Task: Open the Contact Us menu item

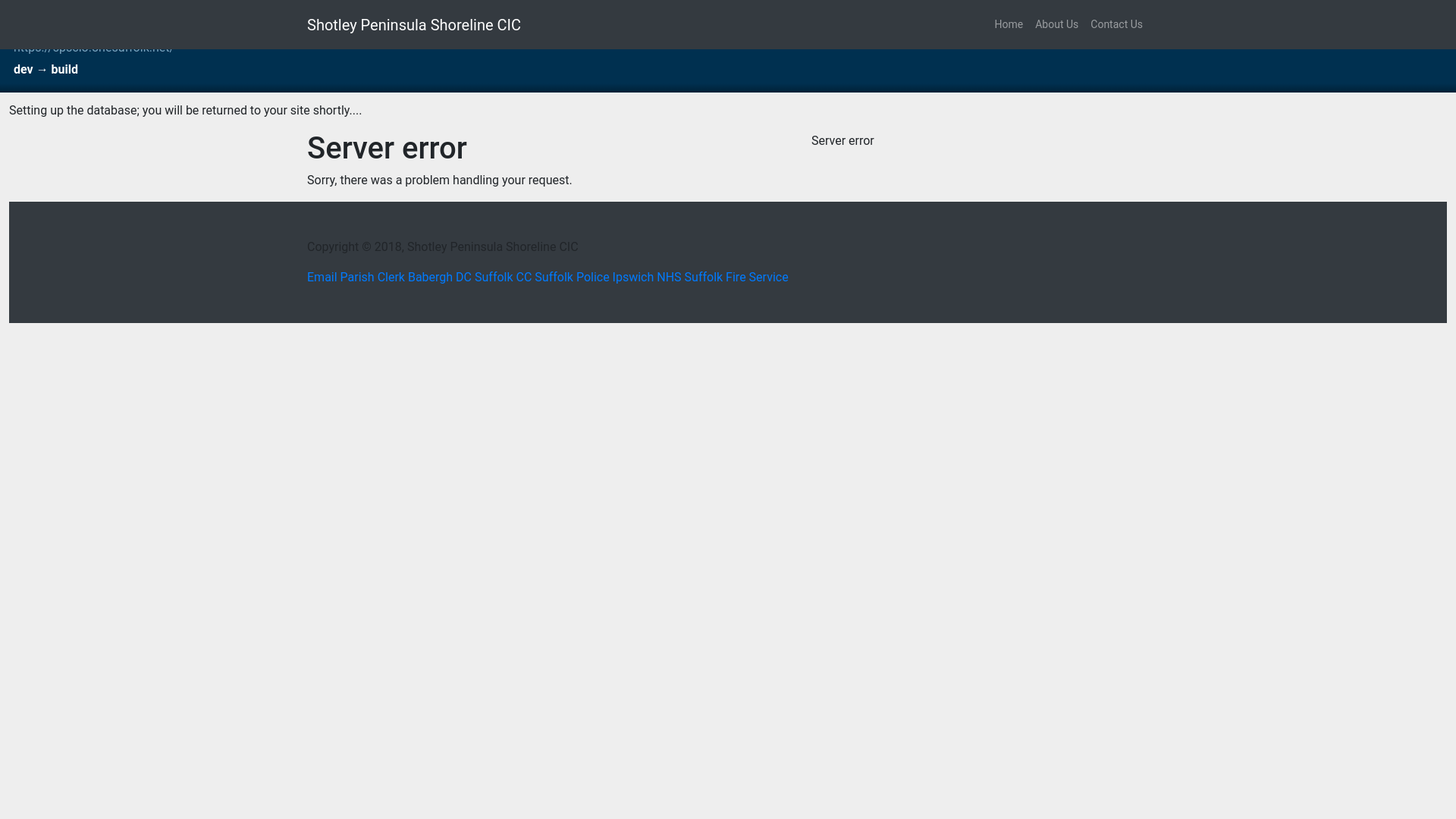Action: coord(1116,24)
